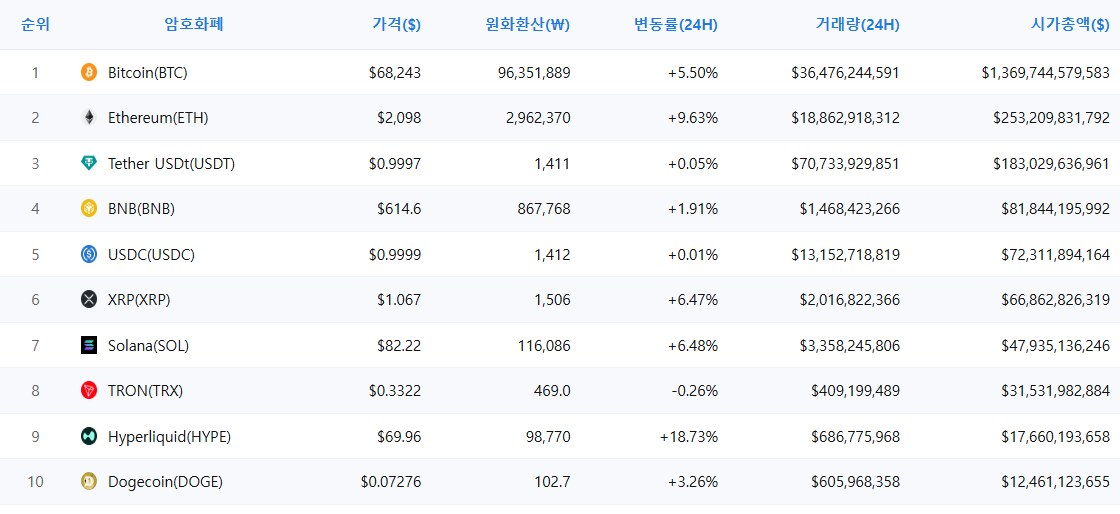Sort by 변동률(24H) column header
Viewport: 1120px width, 514px height.
(676, 25)
